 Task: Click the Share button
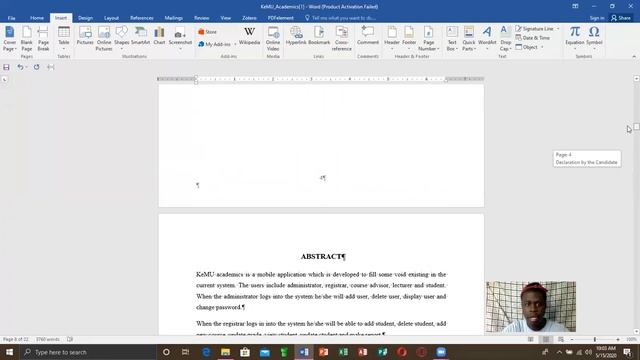pyautogui.click(x=621, y=18)
